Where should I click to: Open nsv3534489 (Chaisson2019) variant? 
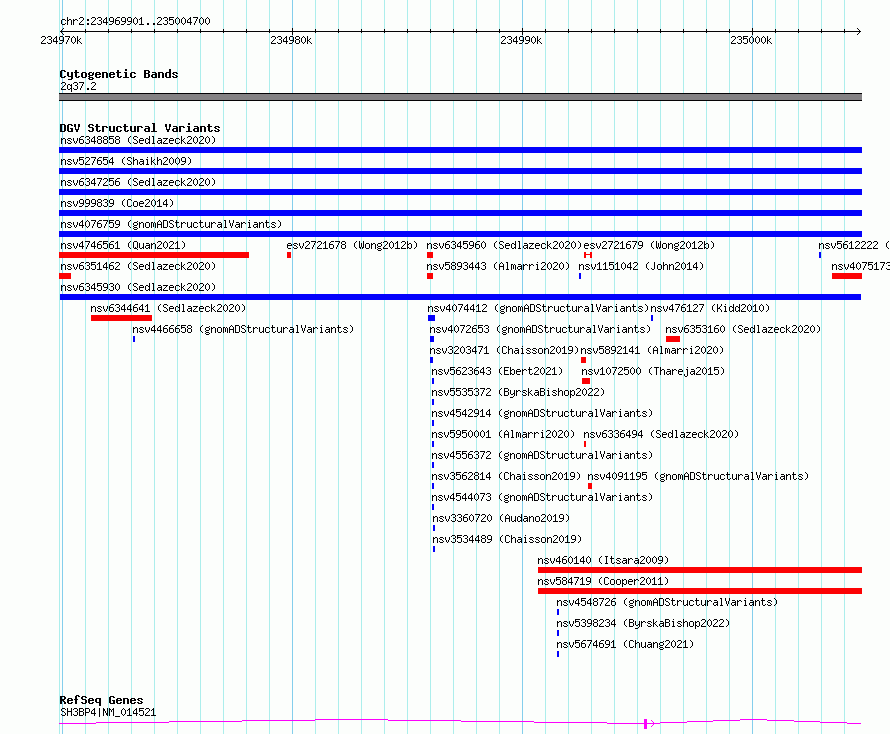tap(507, 539)
